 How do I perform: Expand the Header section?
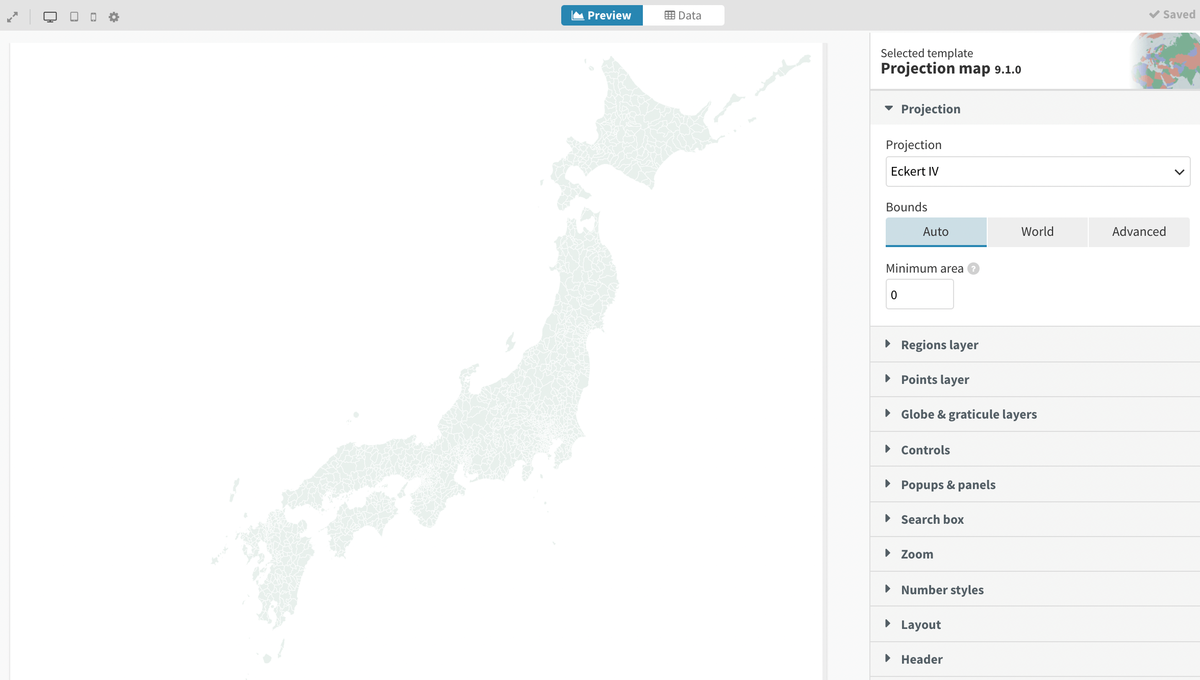tap(1035, 660)
